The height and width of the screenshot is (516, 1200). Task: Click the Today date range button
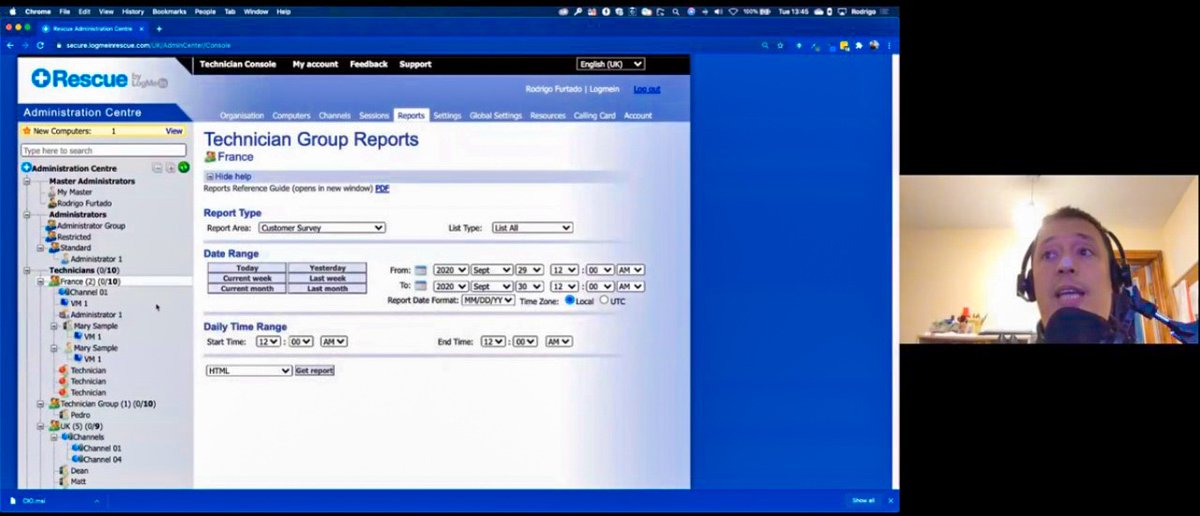(x=247, y=268)
